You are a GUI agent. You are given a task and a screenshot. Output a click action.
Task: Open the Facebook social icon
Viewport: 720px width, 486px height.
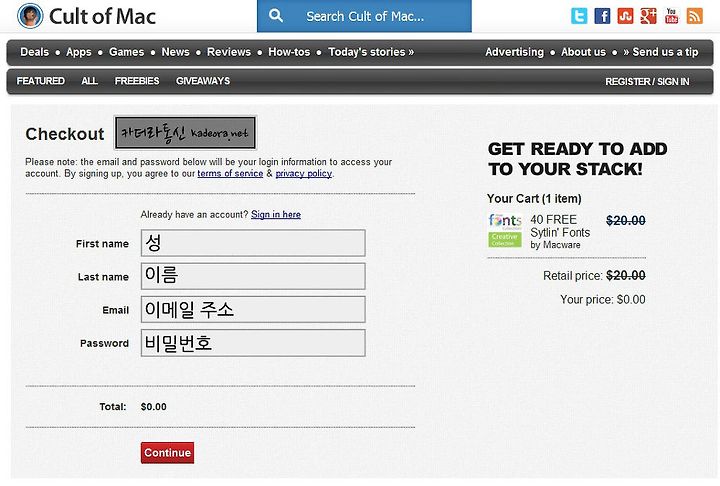tap(602, 16)
